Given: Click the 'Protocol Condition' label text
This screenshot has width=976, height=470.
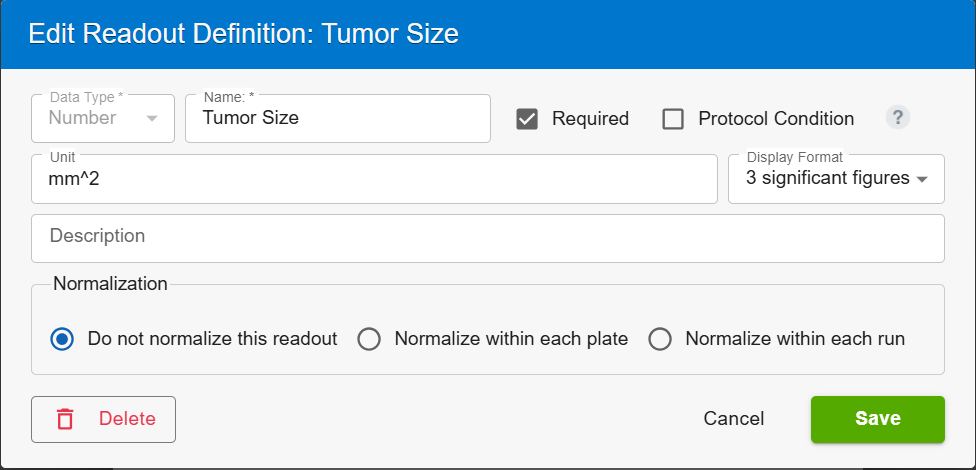Looking at the screenshot, I should [776, 119].
